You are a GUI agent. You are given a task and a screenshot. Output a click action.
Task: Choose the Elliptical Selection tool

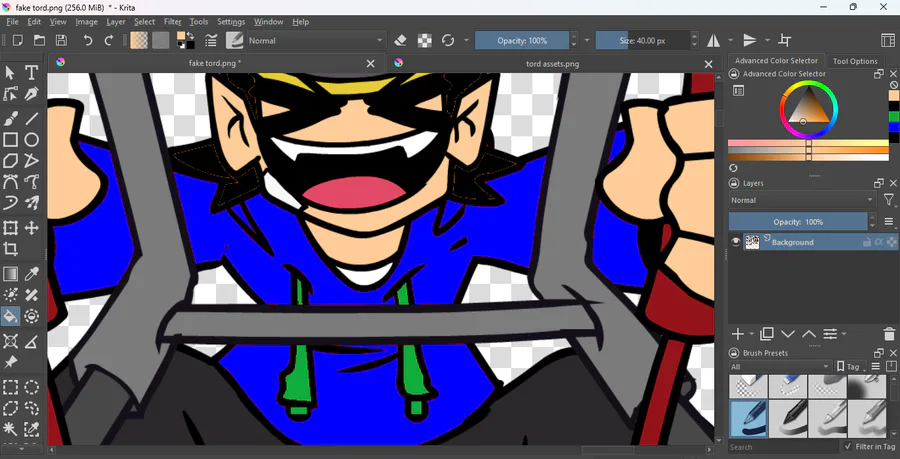click(32, 388)
